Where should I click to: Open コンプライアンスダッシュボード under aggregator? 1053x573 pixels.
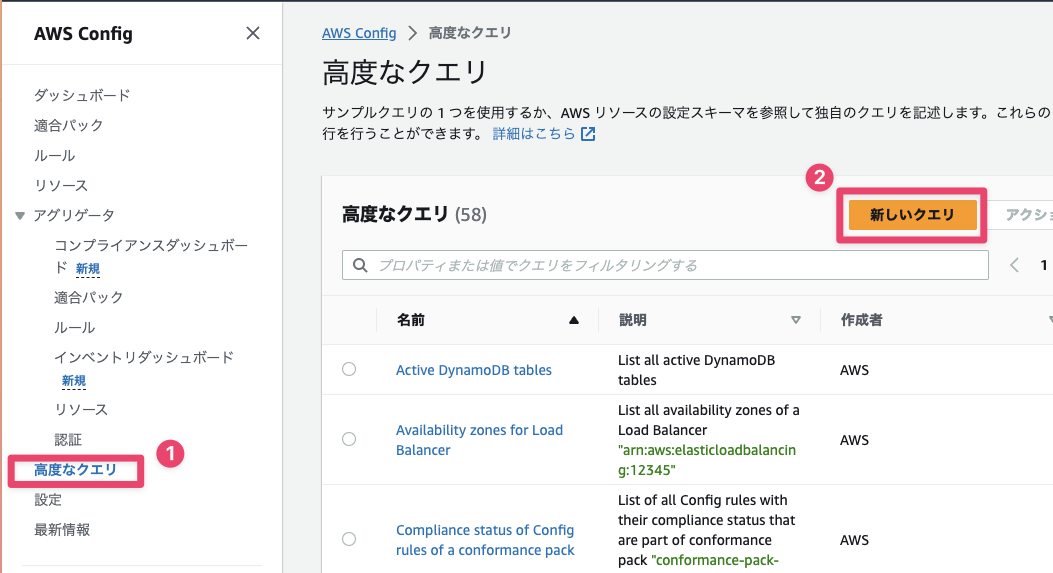click(150, 246)
